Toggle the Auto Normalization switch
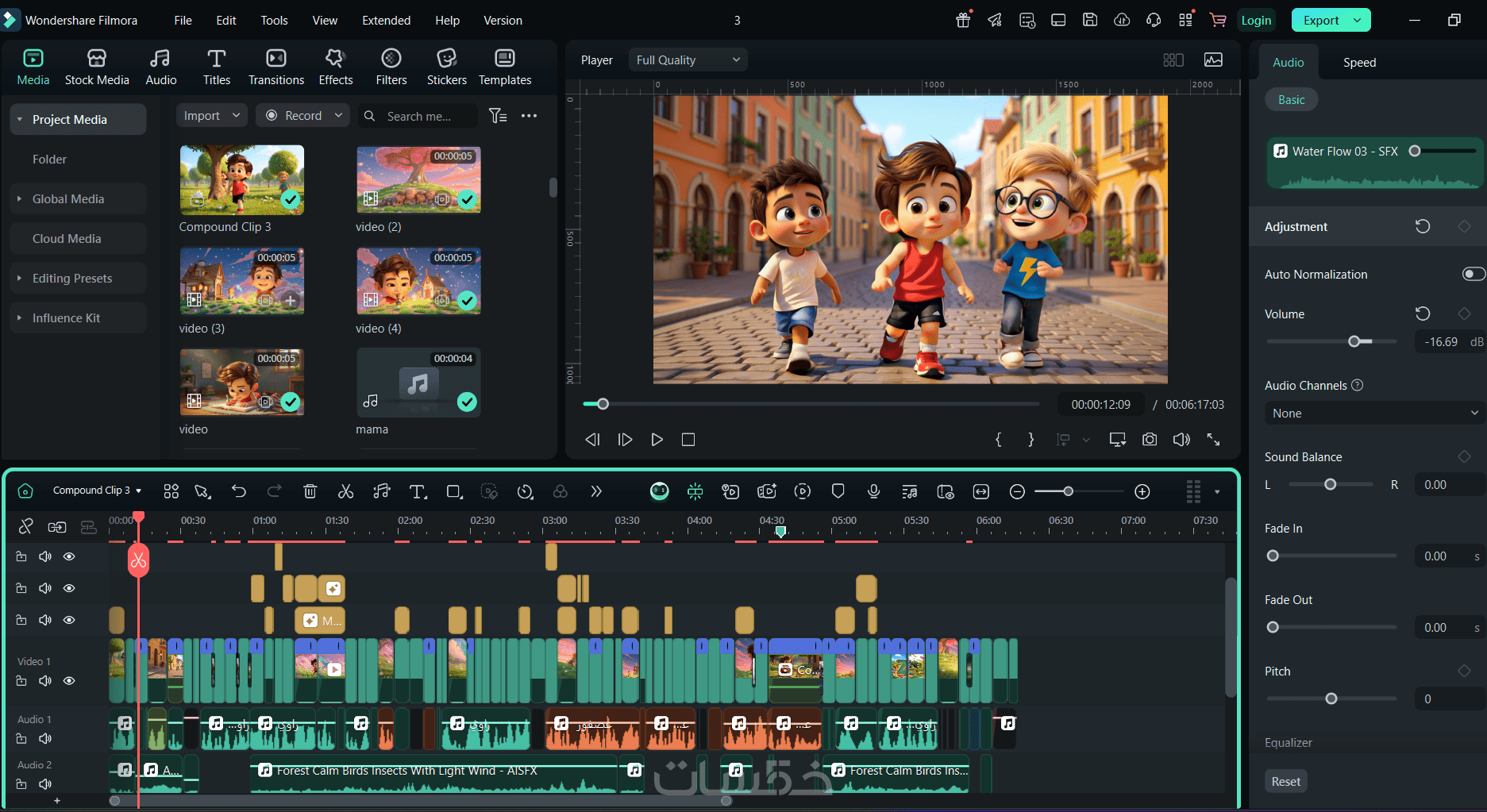Viewport: 1487px width, 812px height. click(x=1473, y=274)
